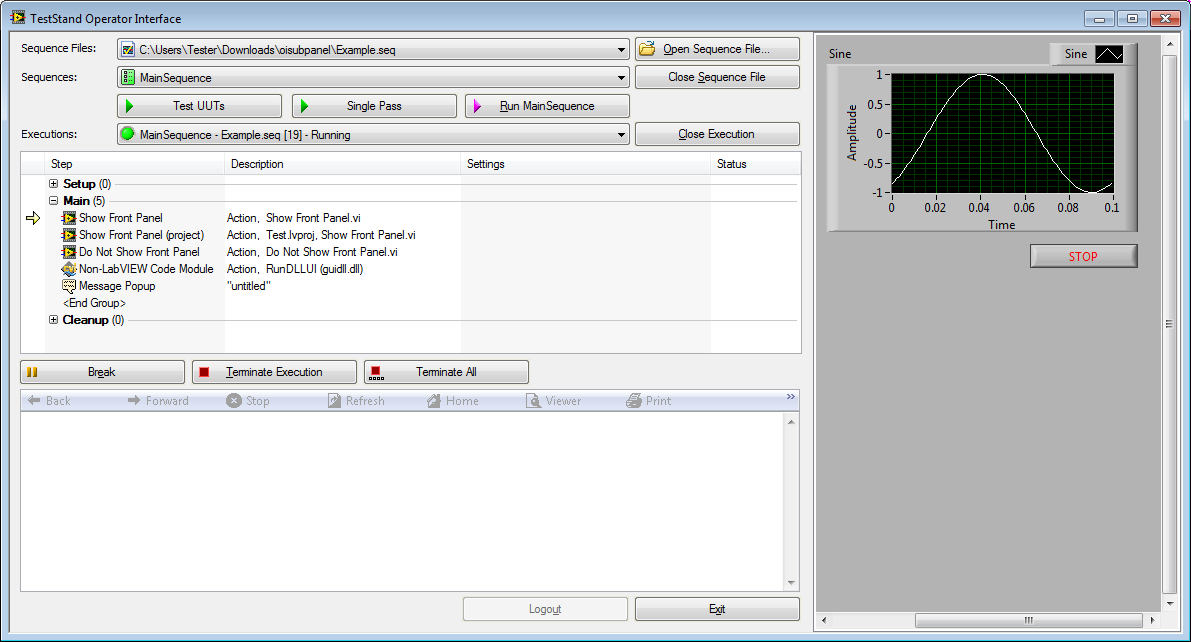Click Run MainSequence button
Image resolution: width=1191 pixels, height=642 pixels.
coord(547,106)
